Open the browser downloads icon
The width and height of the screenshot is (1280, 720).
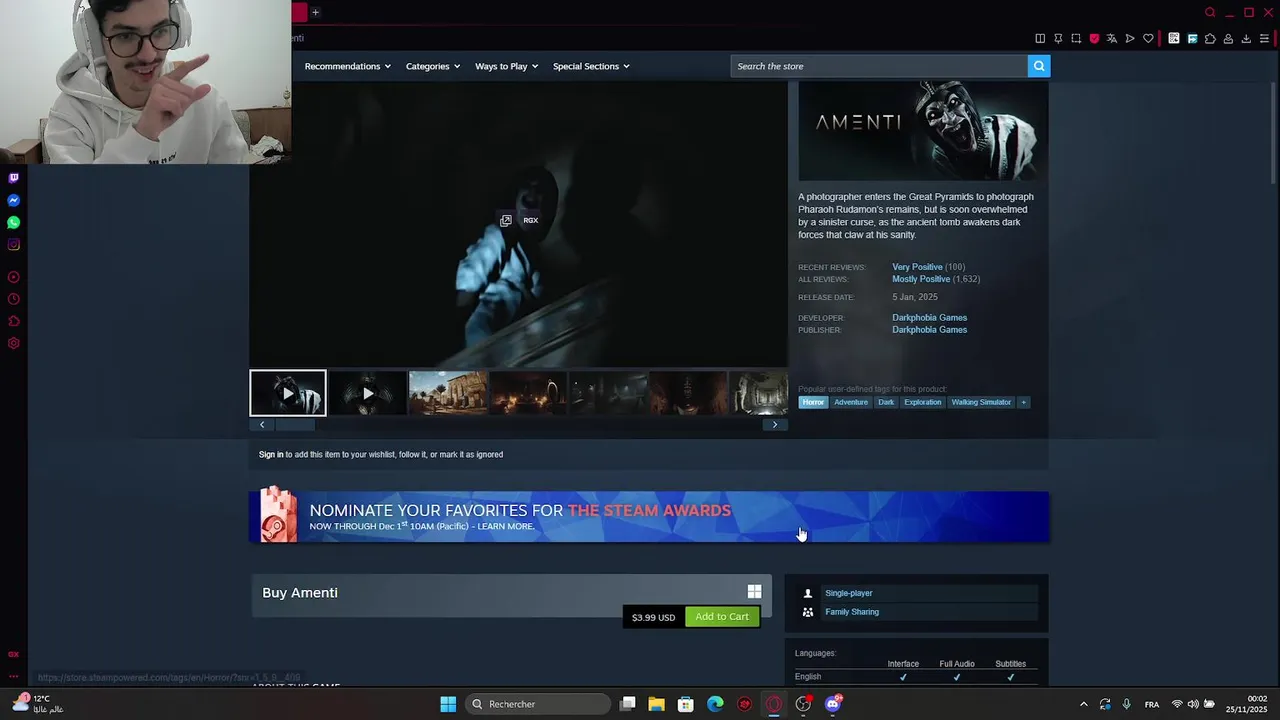coord(1246,38)
